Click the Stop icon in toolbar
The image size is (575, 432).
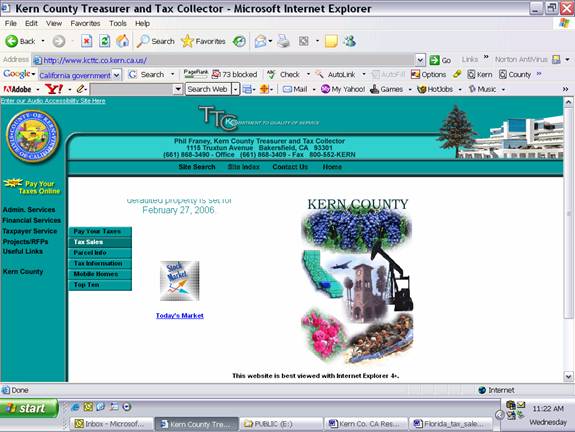tap(87, 41)
